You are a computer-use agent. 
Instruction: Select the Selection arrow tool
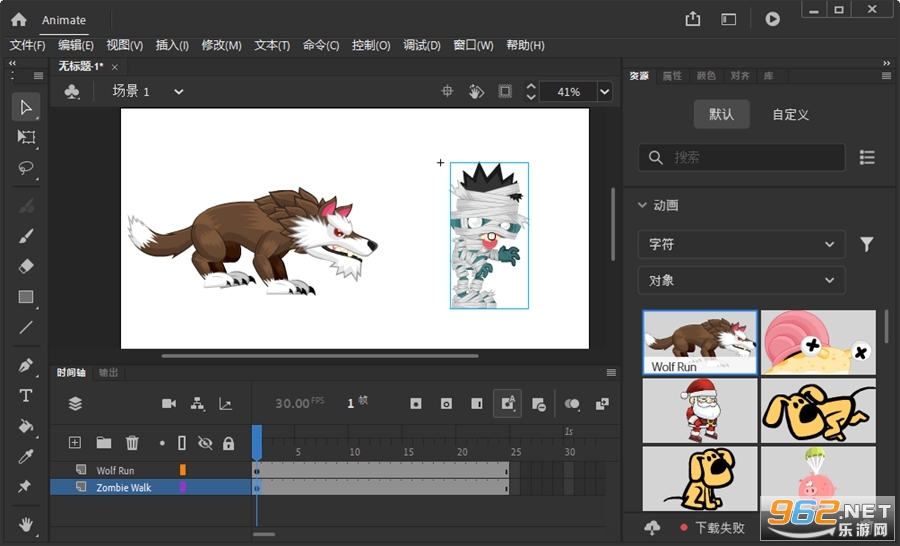(26, 107)
